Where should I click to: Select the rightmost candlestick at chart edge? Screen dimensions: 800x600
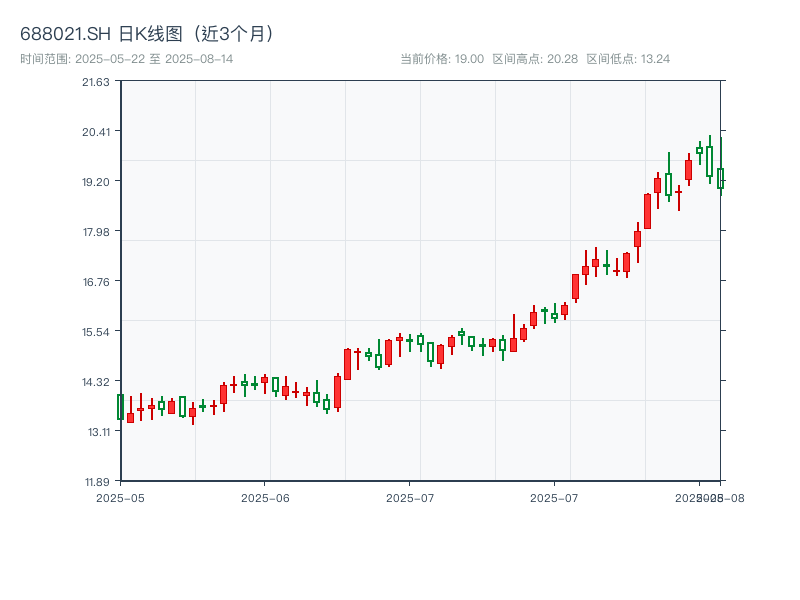pos(720,178)
